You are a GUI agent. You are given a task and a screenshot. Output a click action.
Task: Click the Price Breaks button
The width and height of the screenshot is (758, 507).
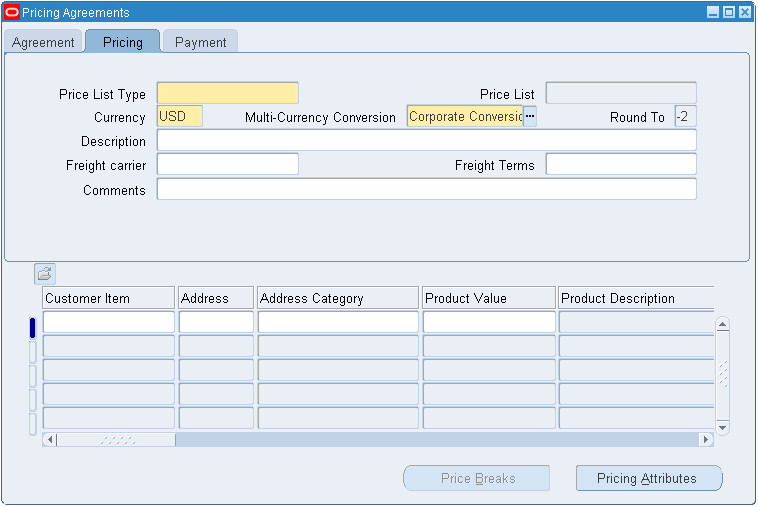(x=477, y=478)
